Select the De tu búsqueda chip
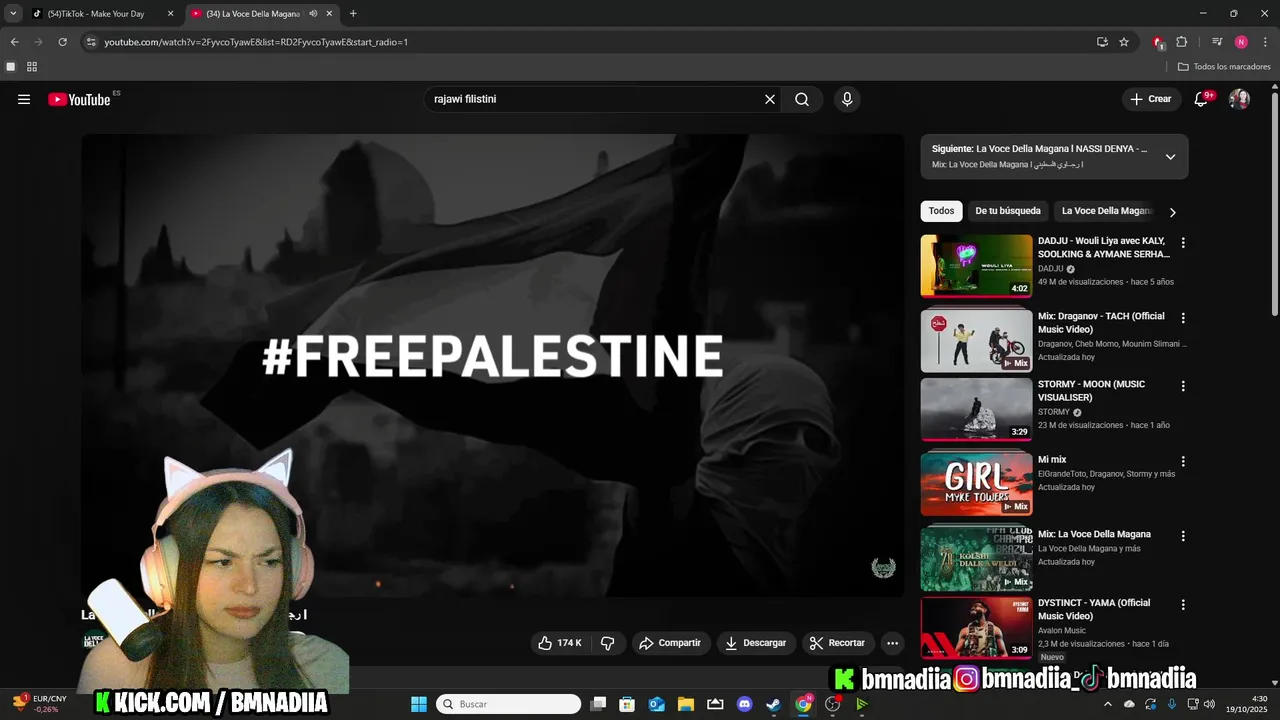 (x=1008, y=211)
